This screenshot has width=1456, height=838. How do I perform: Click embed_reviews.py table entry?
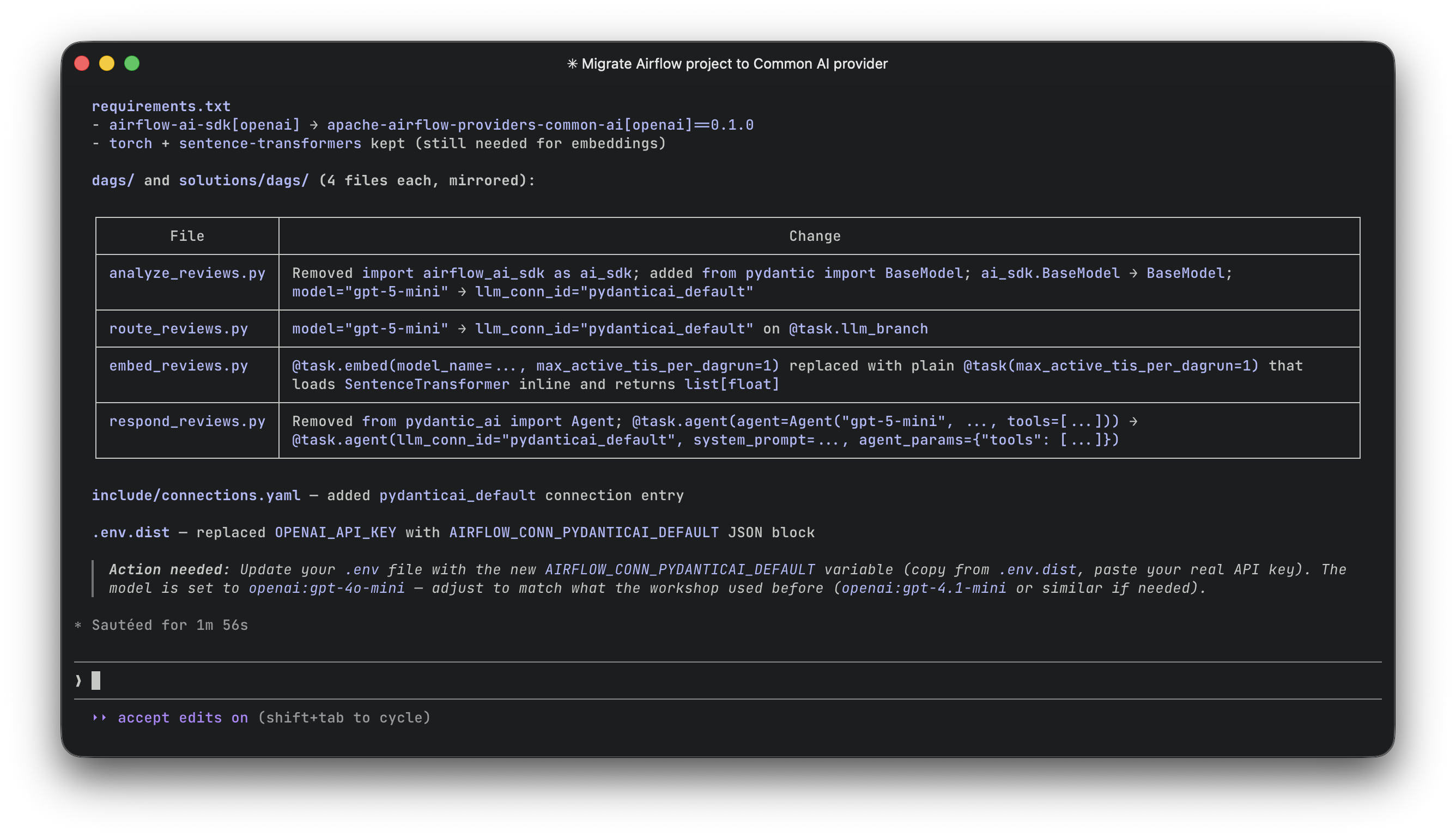pyautogui.click(x=179, y=366)
